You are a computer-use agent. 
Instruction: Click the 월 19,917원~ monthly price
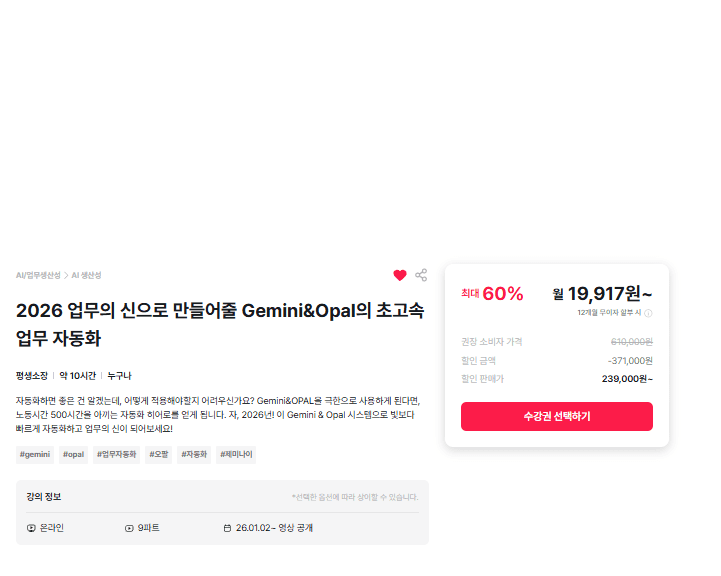point(602,294)
